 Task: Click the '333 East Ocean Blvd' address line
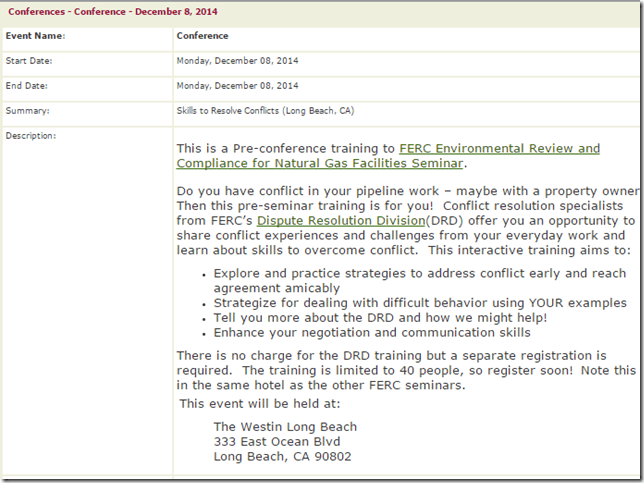[277, 442]
